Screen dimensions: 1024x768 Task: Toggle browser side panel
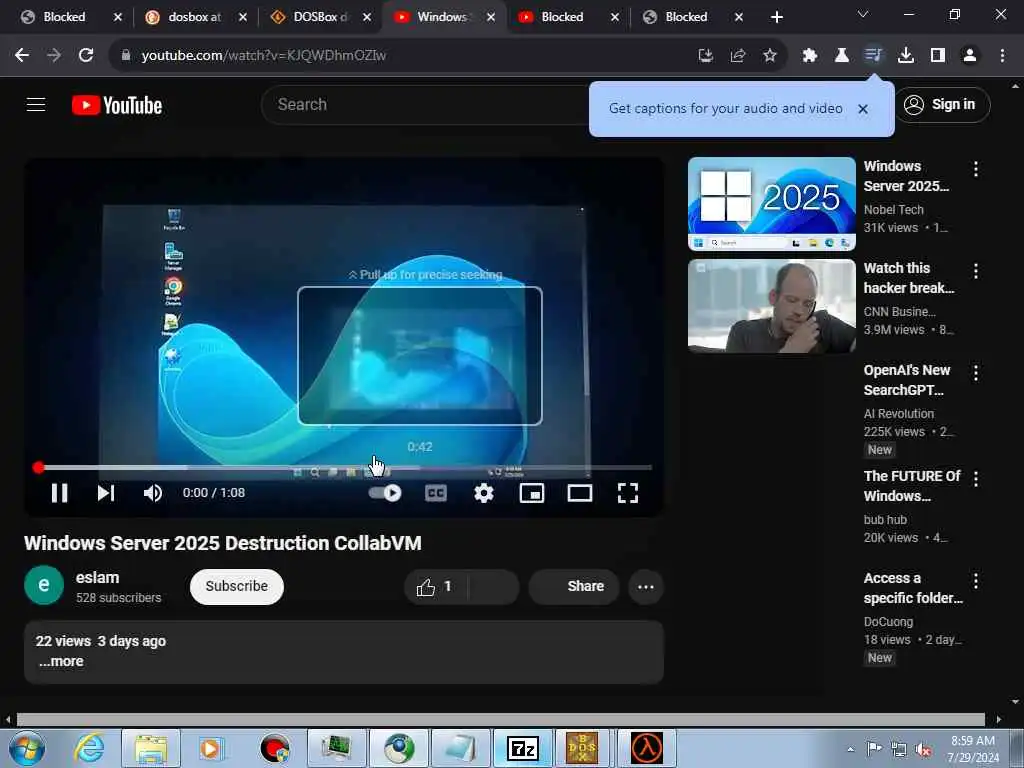938,56
